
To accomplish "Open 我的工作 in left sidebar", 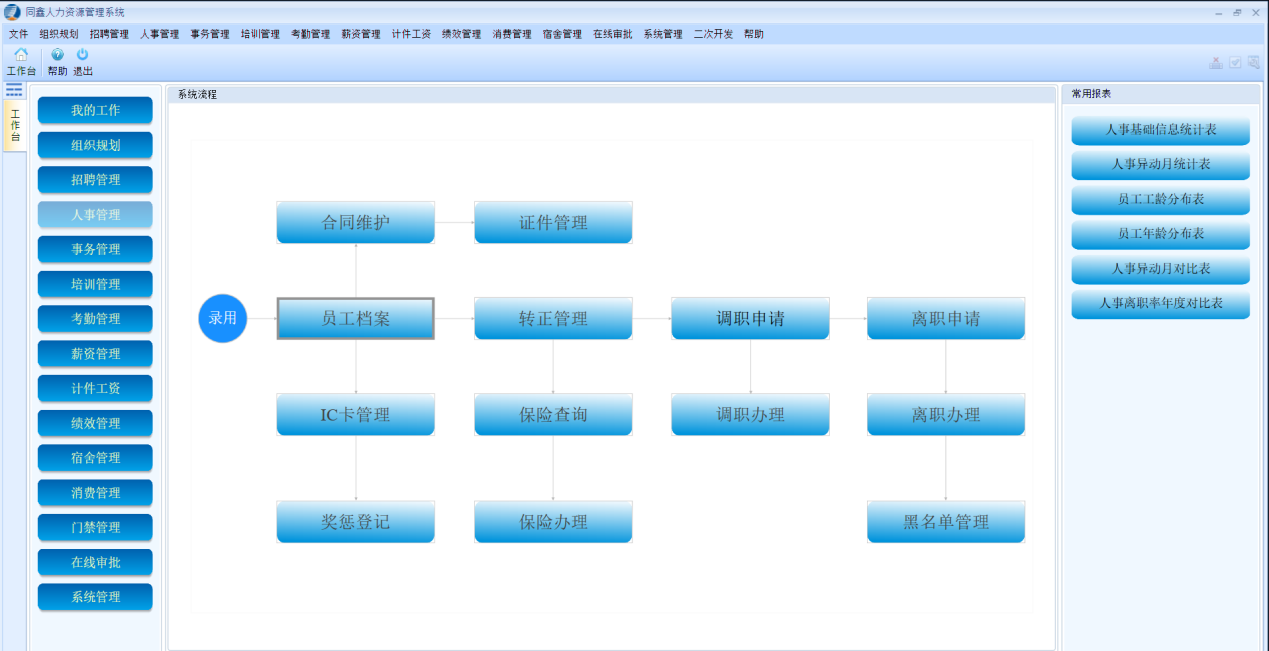I will (x=95, y=110).
